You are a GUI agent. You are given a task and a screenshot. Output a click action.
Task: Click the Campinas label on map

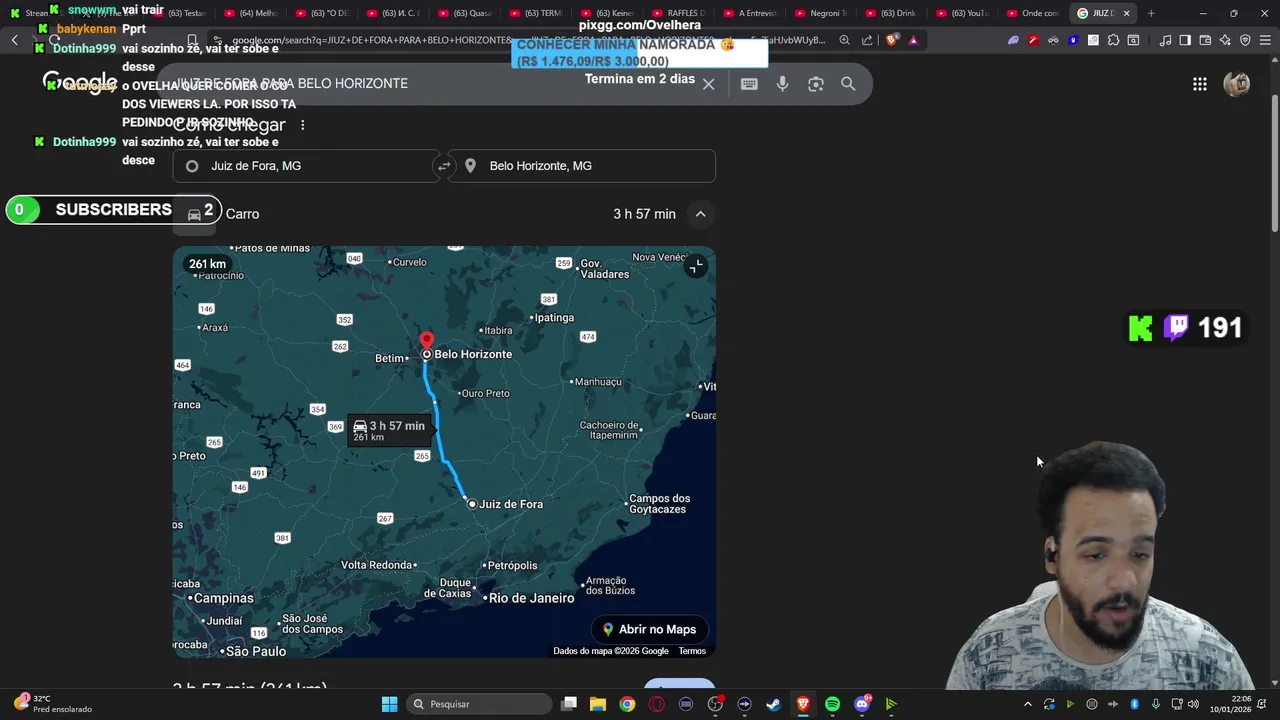224,598
